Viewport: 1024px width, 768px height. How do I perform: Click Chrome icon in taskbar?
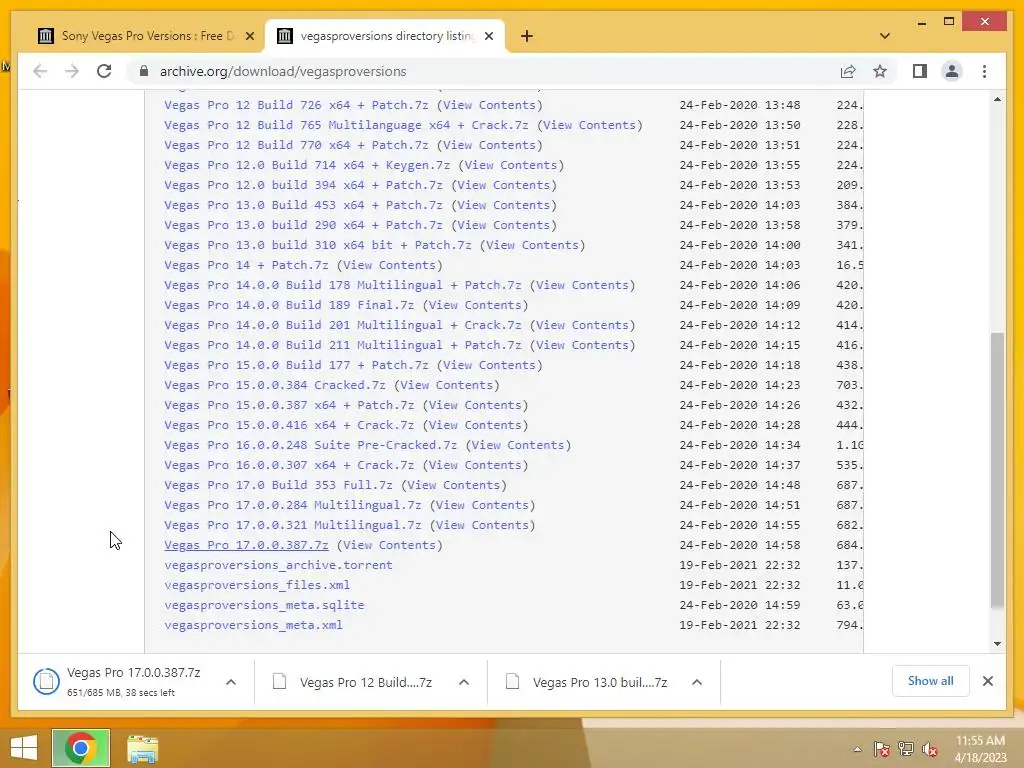pos(81,748)
